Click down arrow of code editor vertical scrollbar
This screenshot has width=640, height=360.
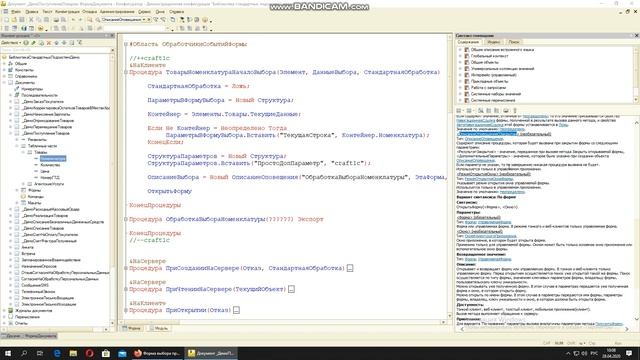tap(450, 316)
